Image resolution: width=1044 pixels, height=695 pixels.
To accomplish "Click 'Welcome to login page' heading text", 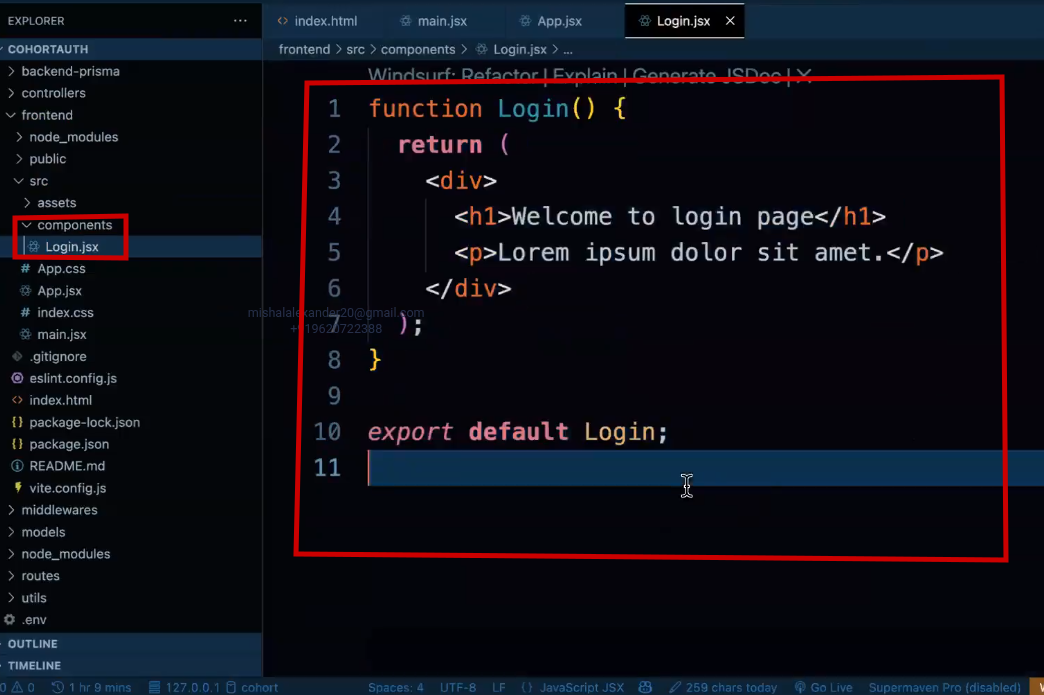I will click(662, 216).
